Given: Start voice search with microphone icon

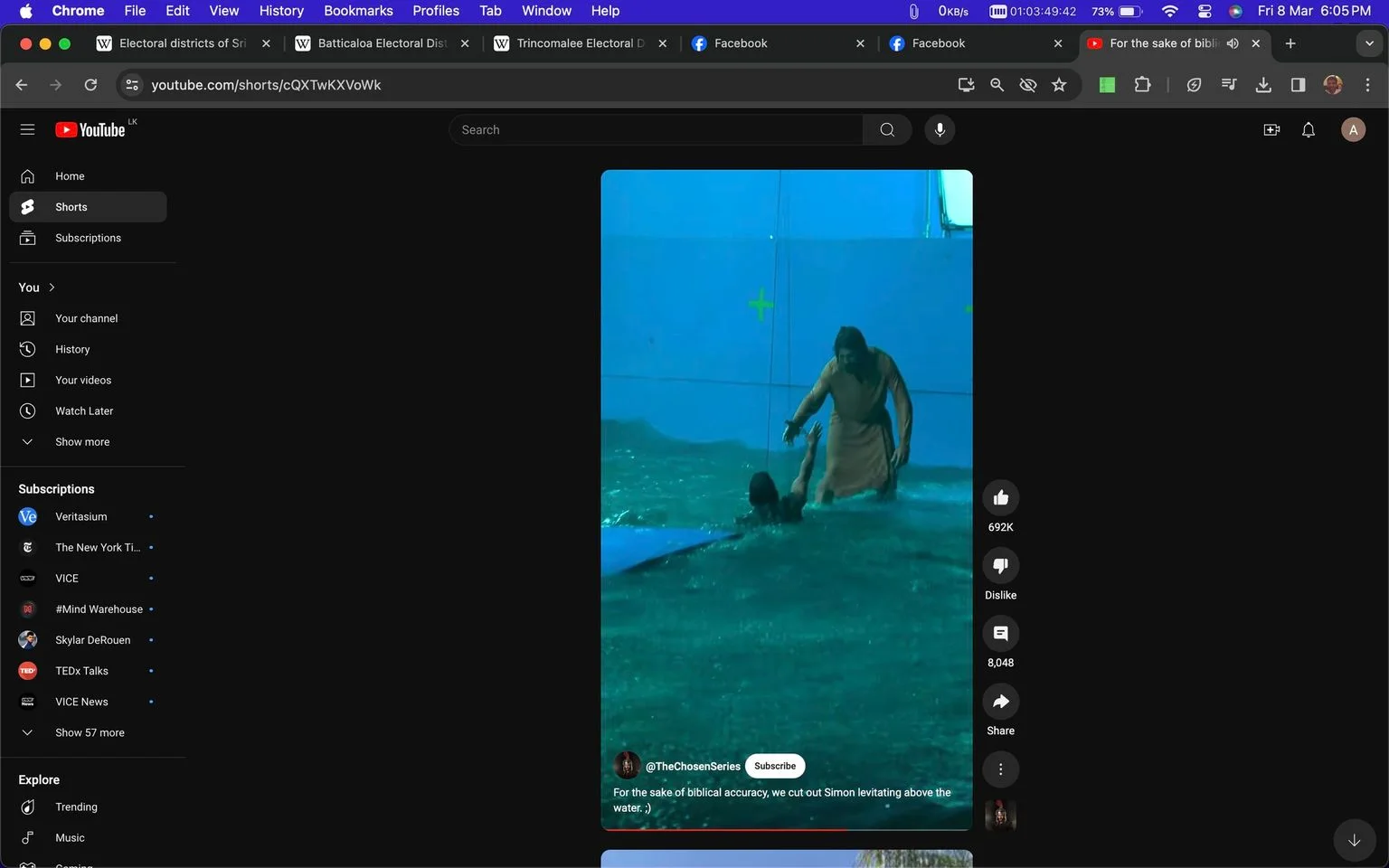Looking at the screenshot, I should (940, 130).
